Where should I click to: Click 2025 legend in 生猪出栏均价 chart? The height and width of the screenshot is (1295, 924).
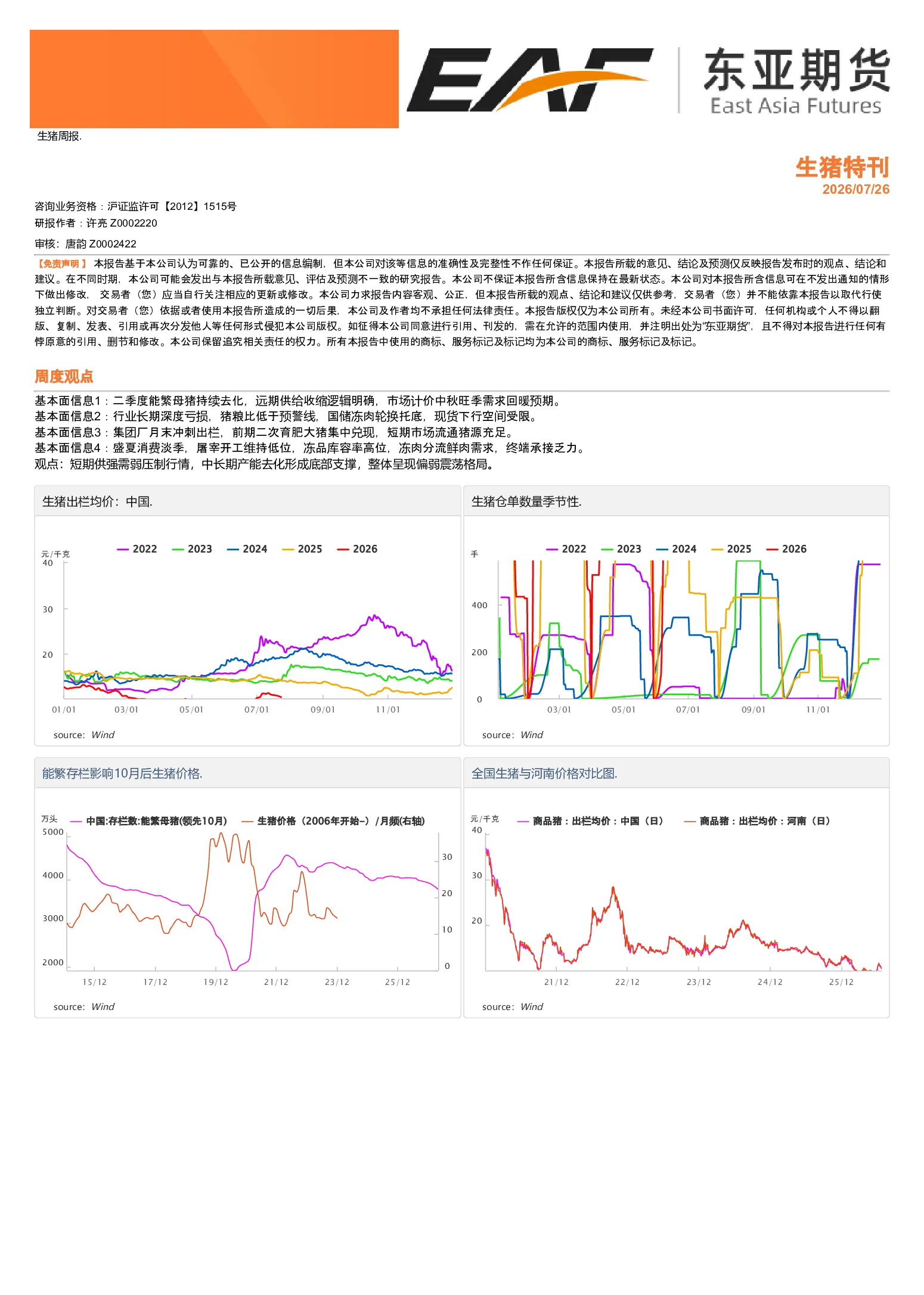302,549
